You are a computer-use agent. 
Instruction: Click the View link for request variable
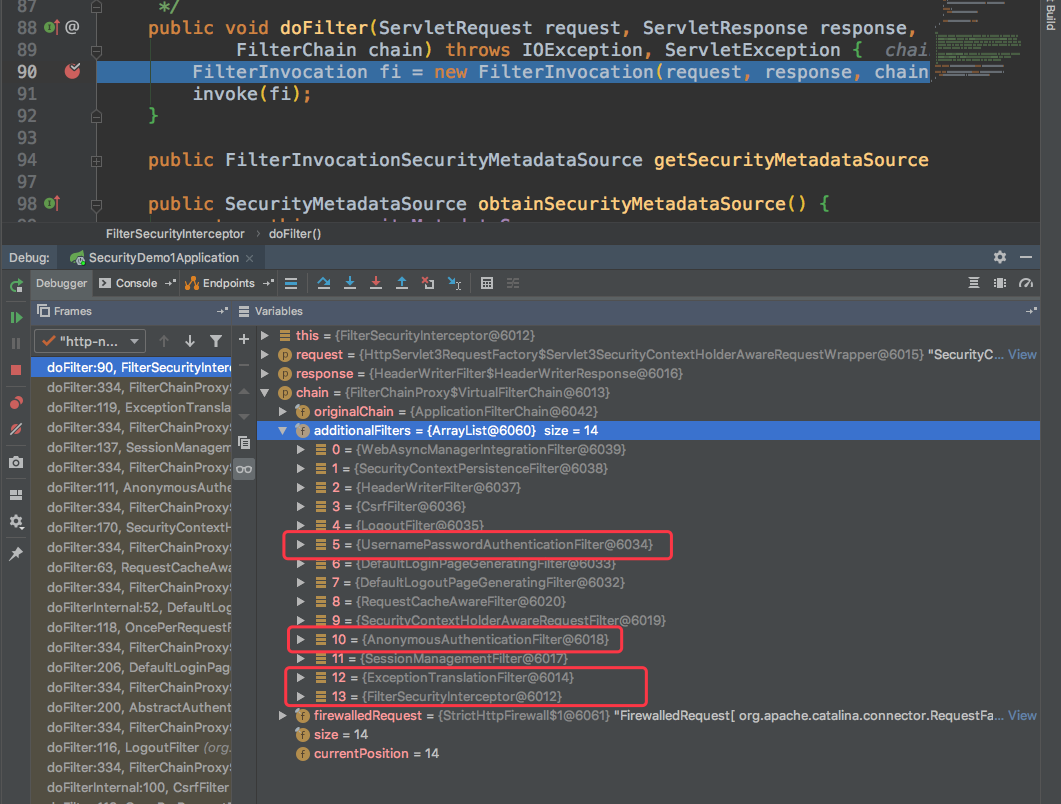[x=1022, y=354]
